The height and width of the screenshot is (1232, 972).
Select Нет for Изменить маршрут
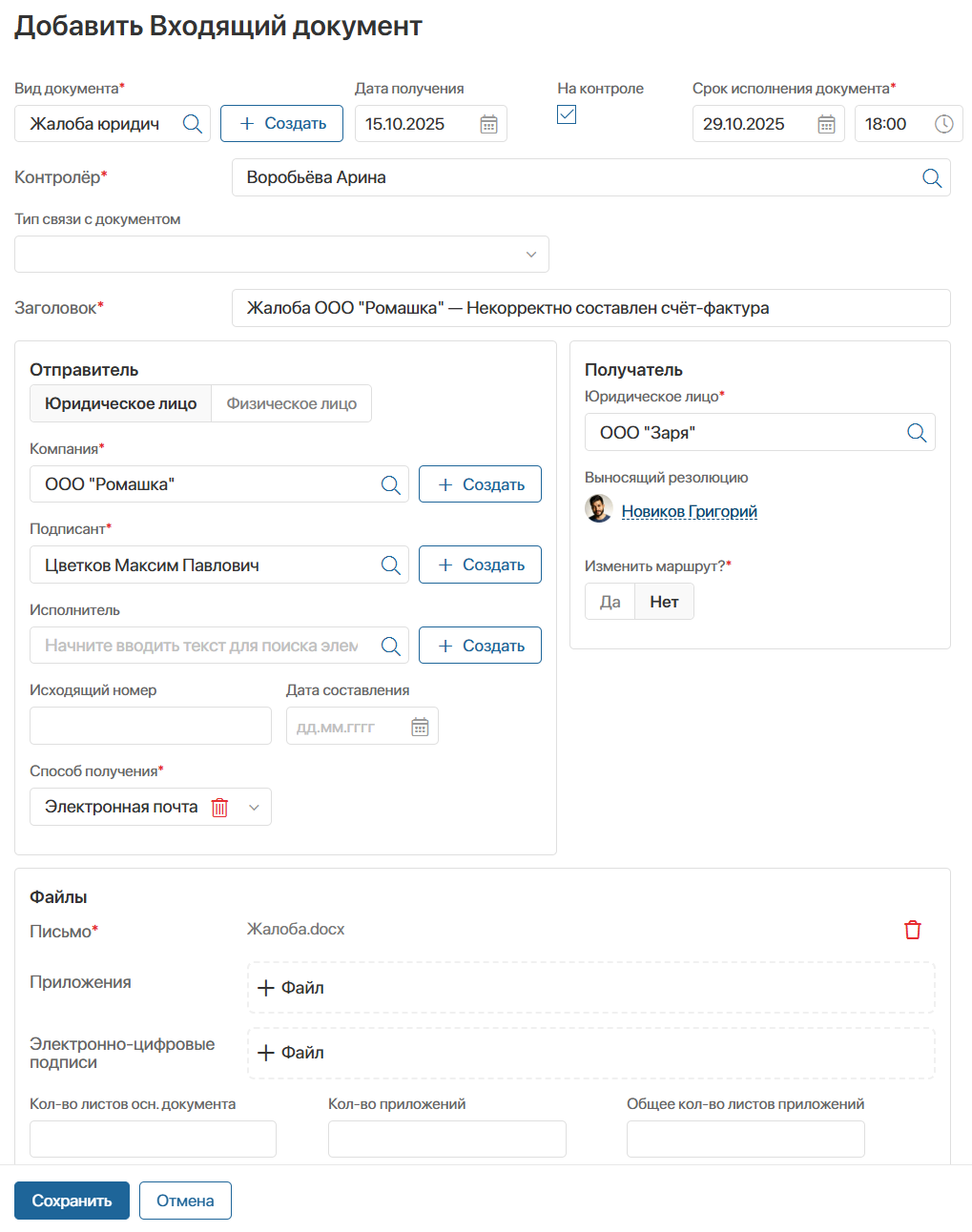664,602
